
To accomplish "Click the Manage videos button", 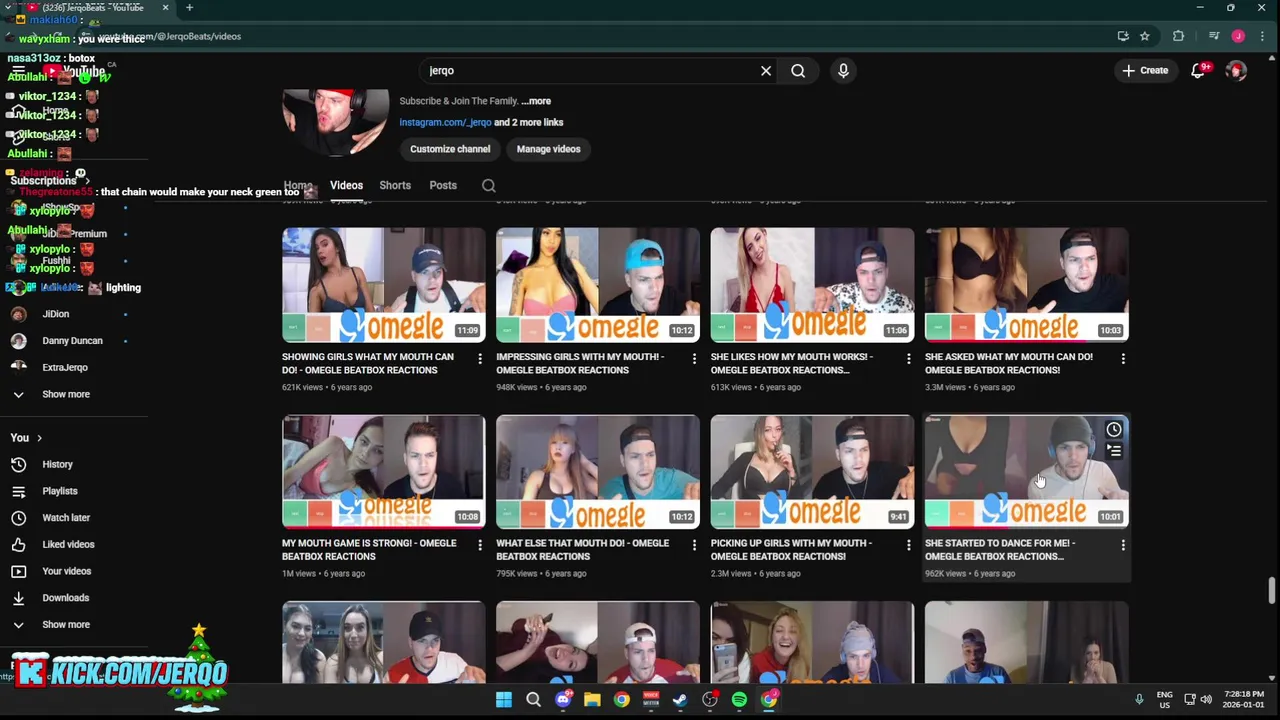I will (x=548, y=149).
